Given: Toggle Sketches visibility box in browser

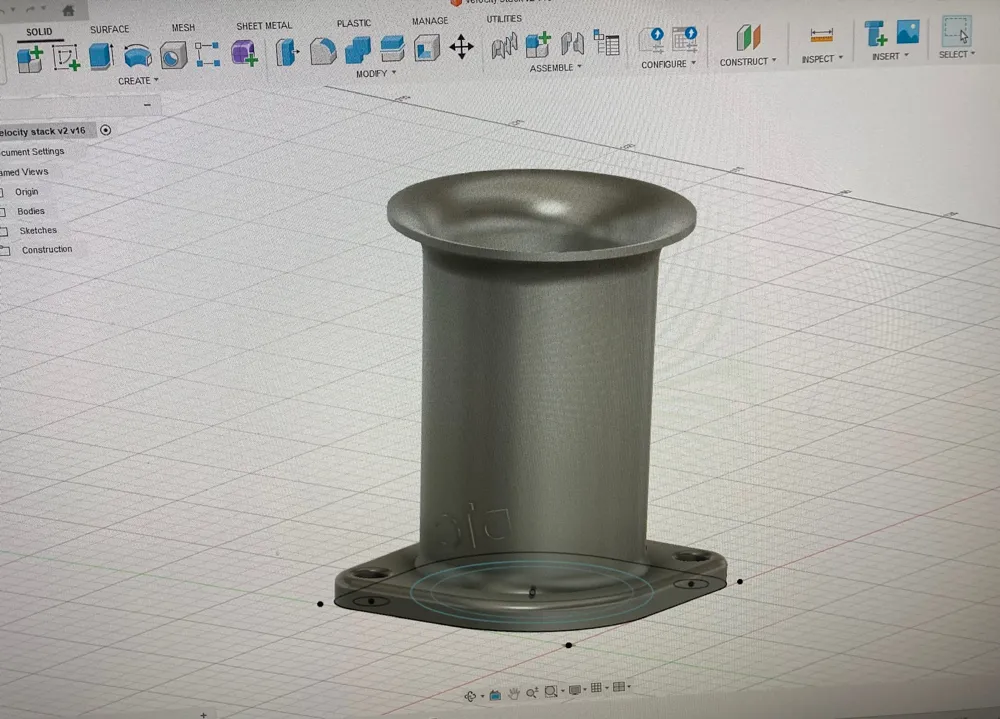Looking at the screenshot, I should click(3, 231).
